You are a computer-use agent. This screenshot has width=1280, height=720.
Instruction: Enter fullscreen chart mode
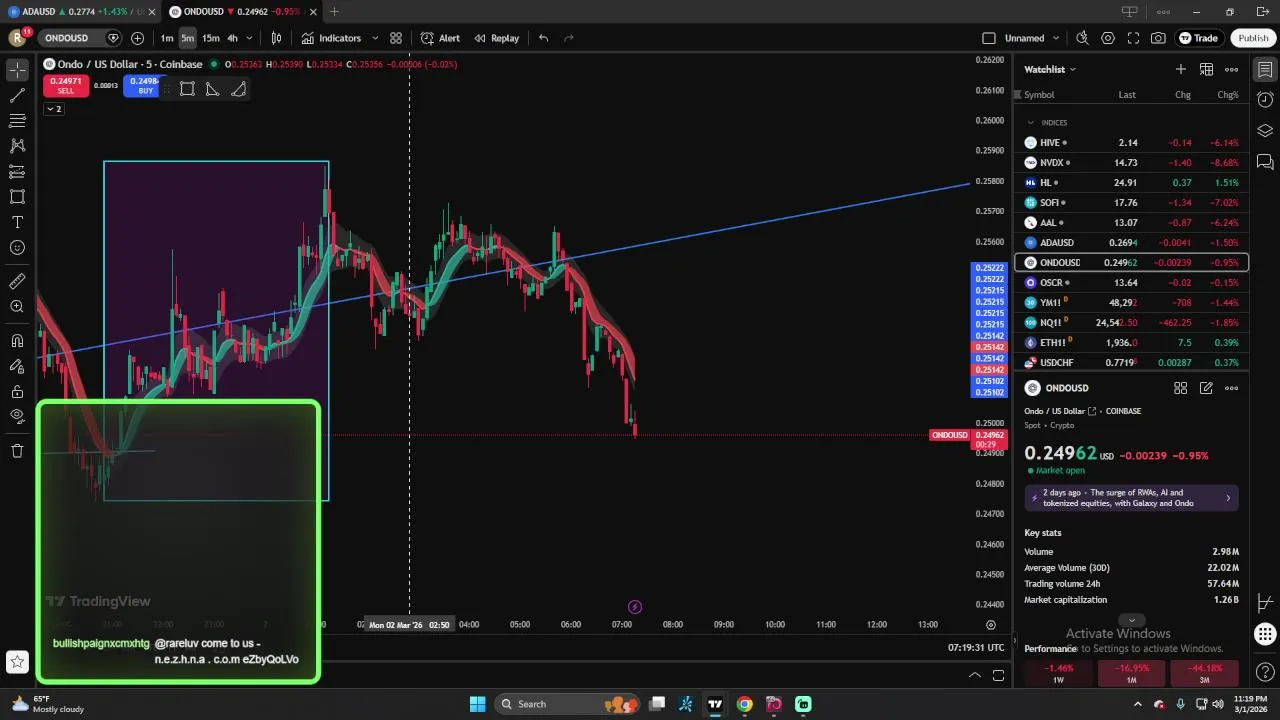click(x=1133, y=38)
